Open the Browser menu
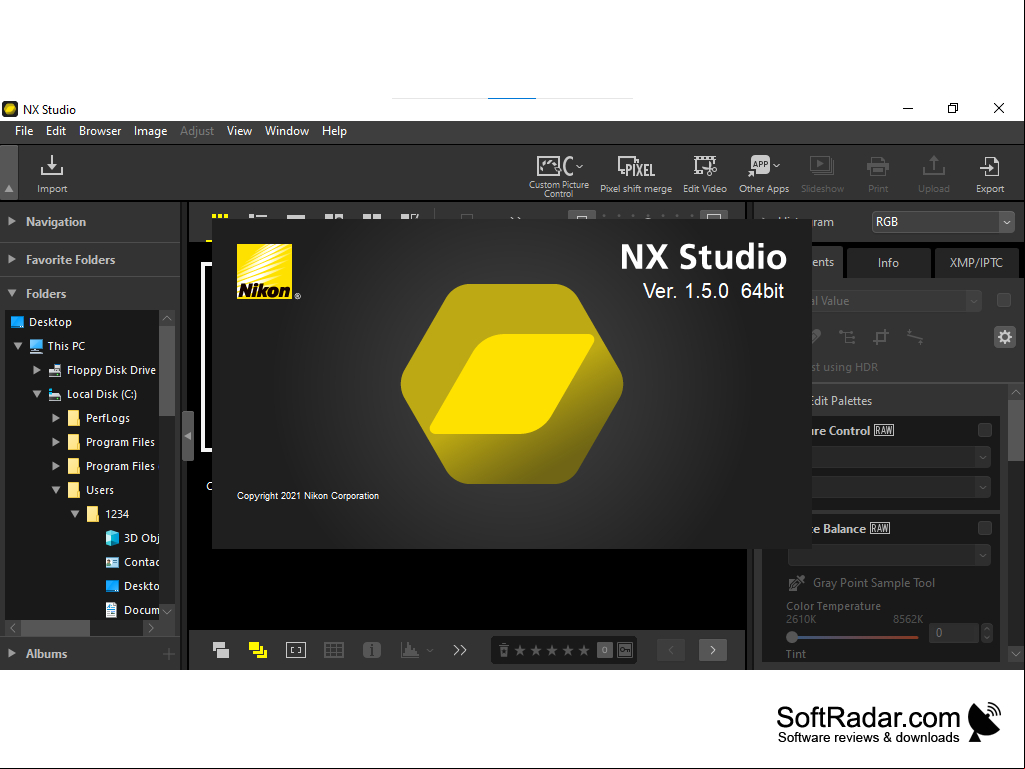This screenshot has width=1025, height=769. pyautogui.click(x=100, y=131)
